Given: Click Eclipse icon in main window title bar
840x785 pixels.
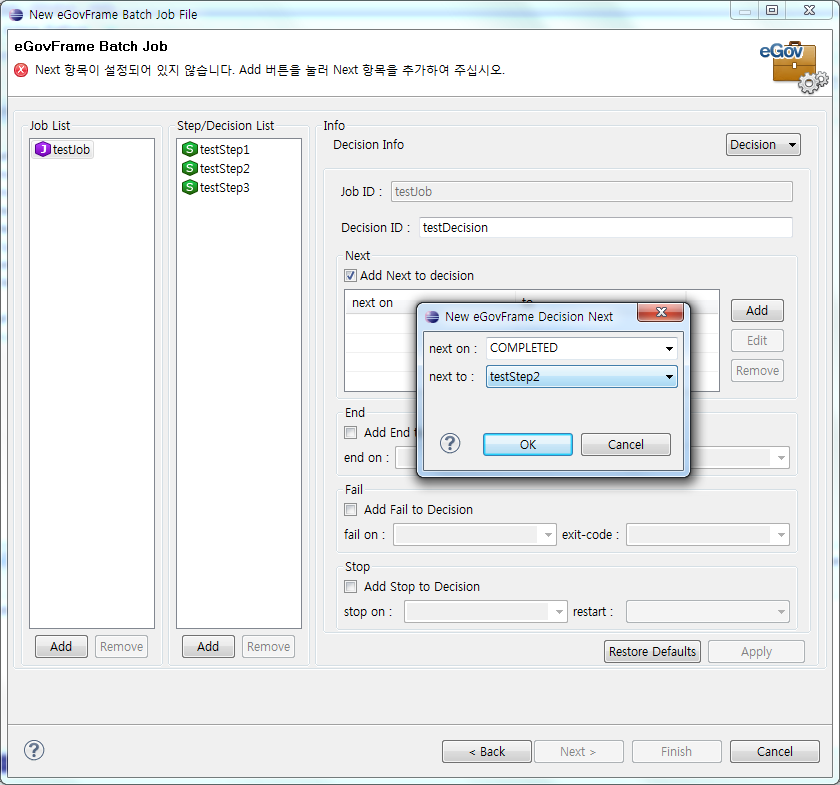Looking at the screenshot, I should pos(16,14).
